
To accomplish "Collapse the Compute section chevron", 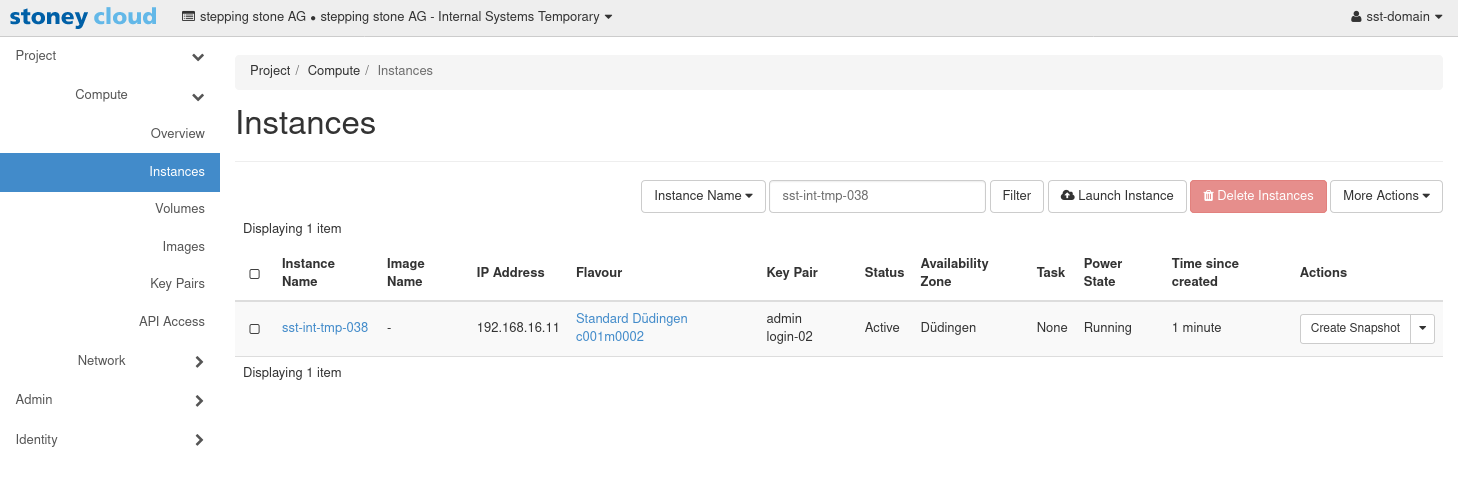I will pos(198,96).
